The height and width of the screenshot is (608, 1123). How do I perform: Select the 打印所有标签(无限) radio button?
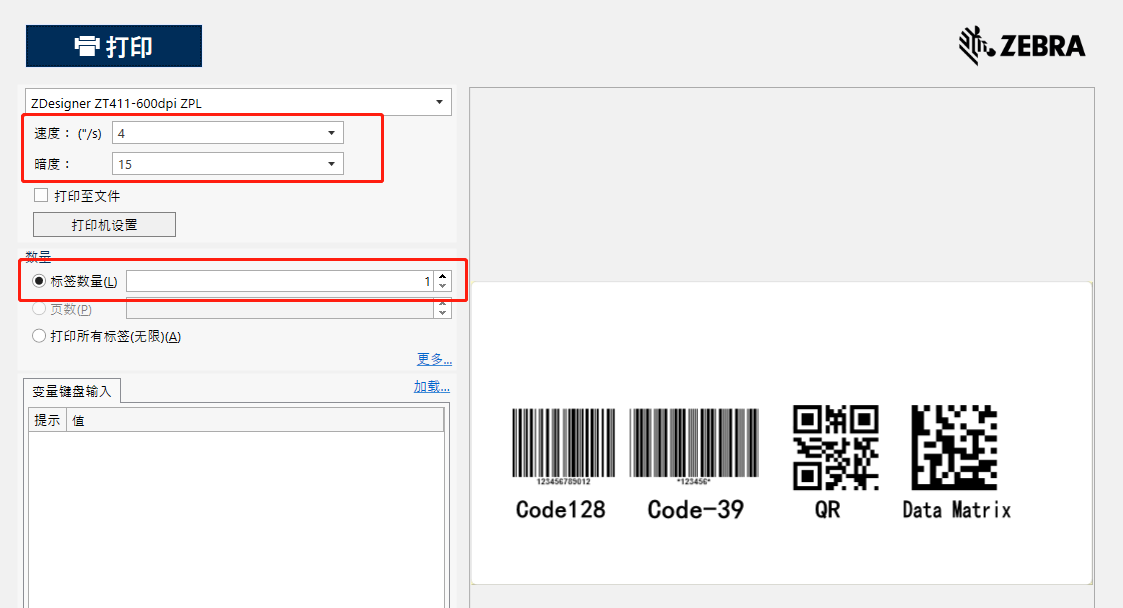pyautogui.click(x=39, y=336)
